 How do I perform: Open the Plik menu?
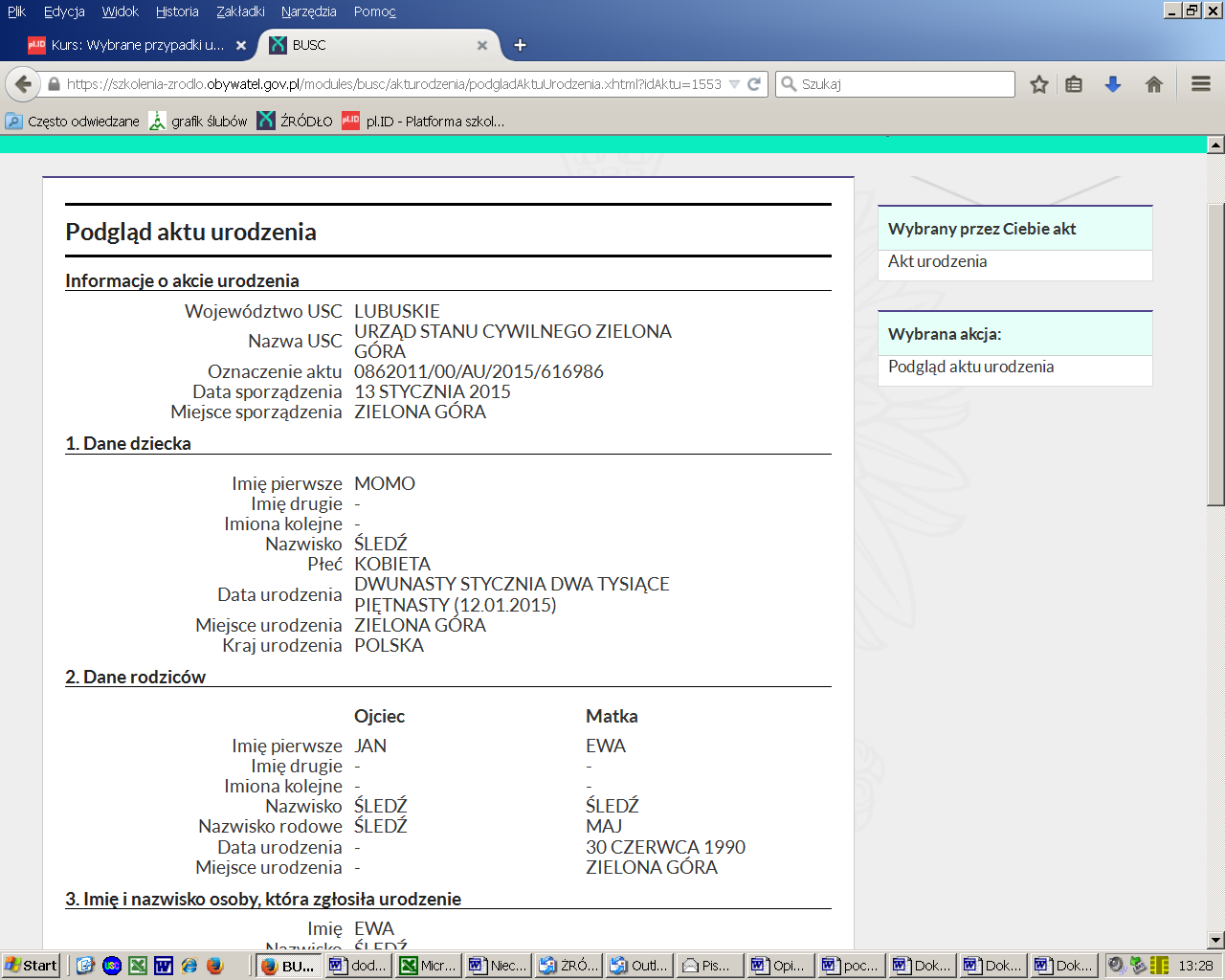pos(16,11)
